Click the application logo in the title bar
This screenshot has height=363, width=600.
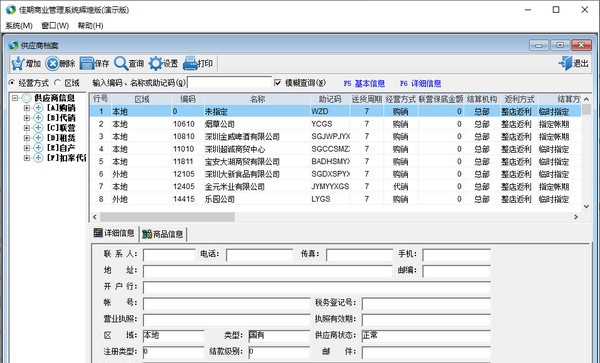(x=11, y=10)
